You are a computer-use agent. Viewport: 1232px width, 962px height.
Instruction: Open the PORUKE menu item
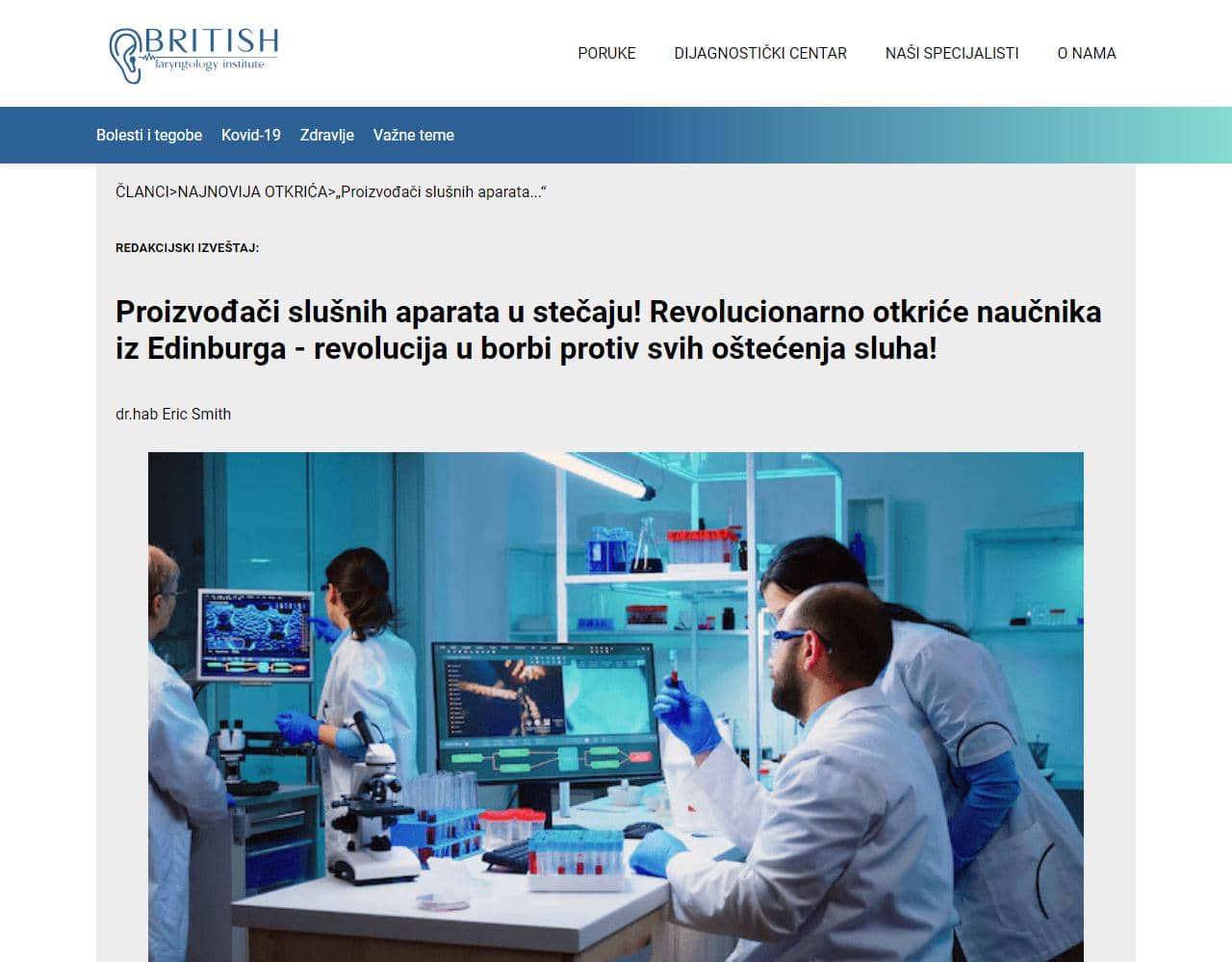point(605,54)
